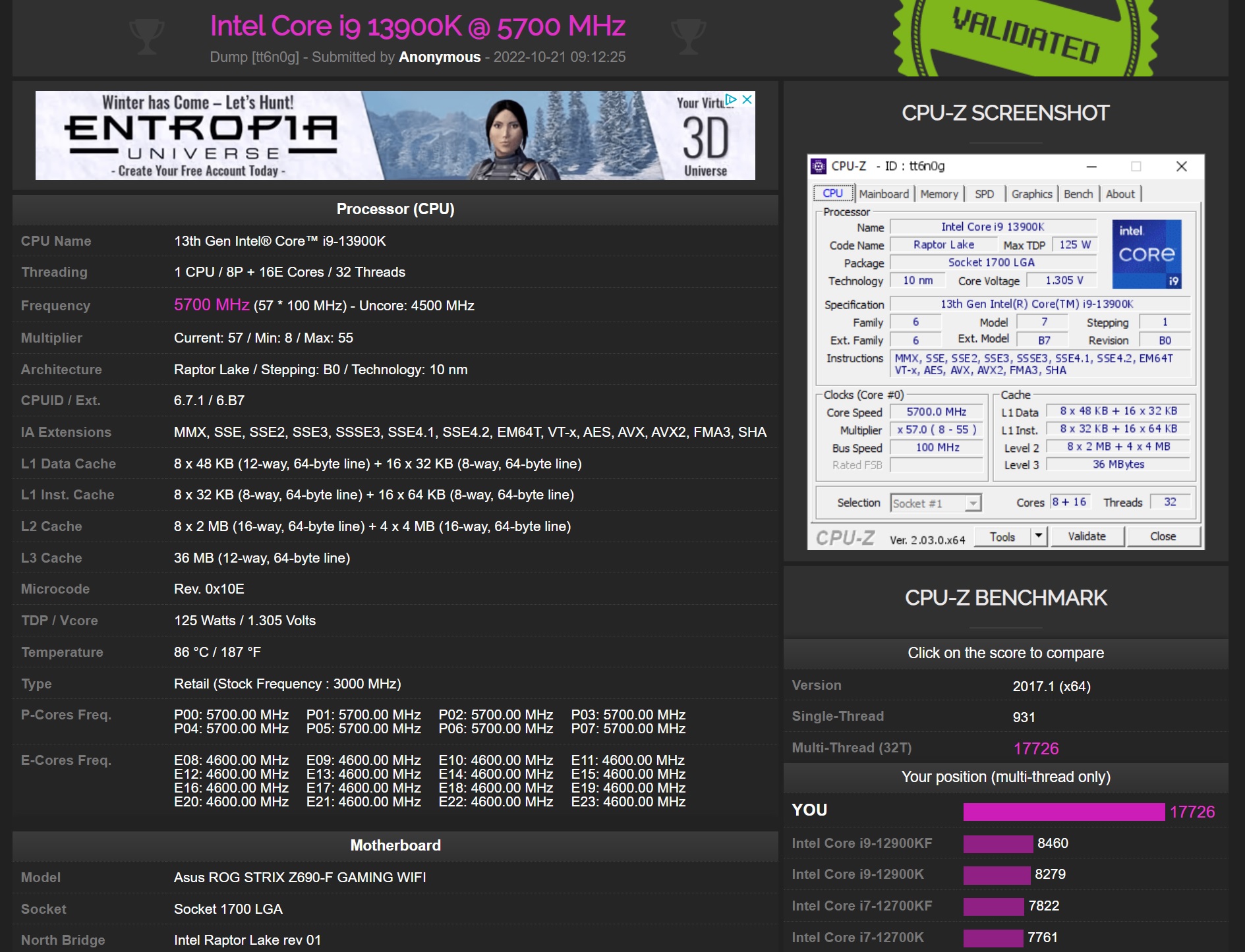Click the Intel Core i9-12900K score bar
The height and width of the screenshot is (952, 1245).
pyautogui.click(x=997, y=875)
